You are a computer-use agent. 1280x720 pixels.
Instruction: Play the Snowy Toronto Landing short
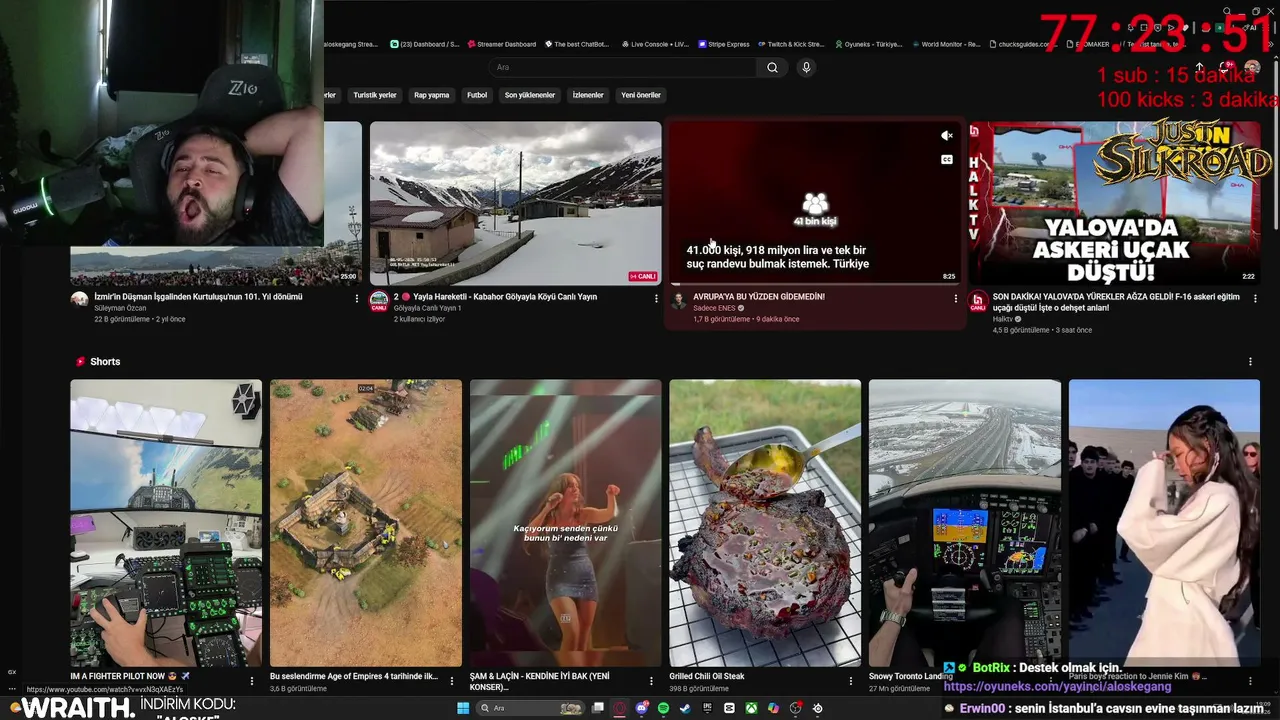point(965,523)
